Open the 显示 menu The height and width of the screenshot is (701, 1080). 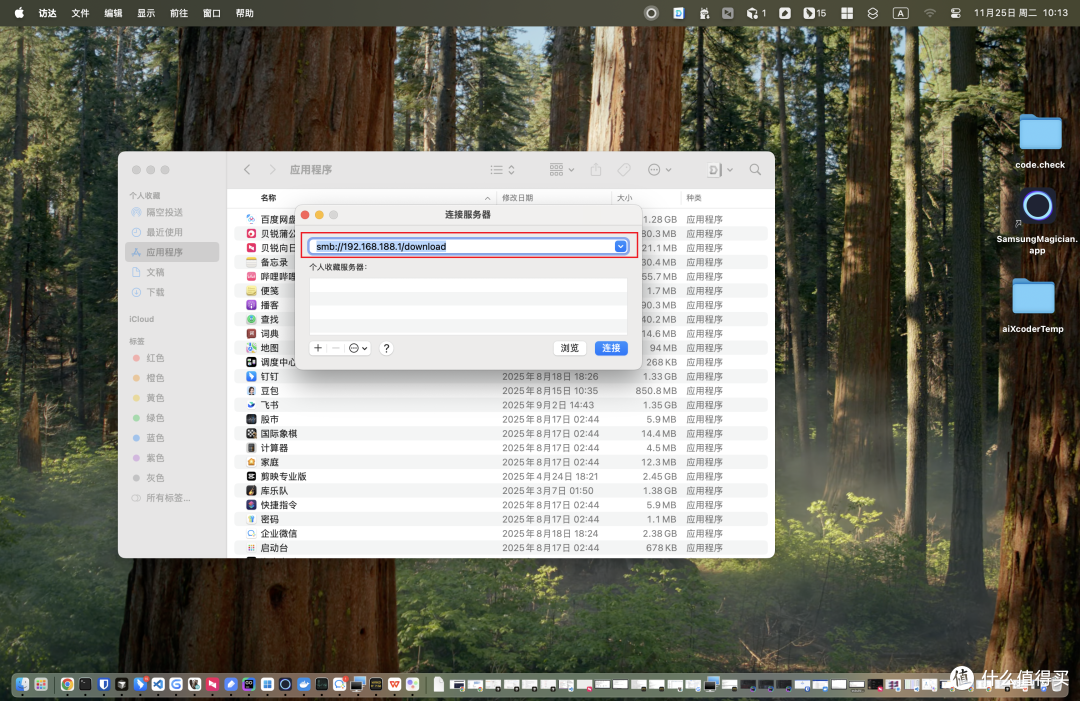pos(146,13)
